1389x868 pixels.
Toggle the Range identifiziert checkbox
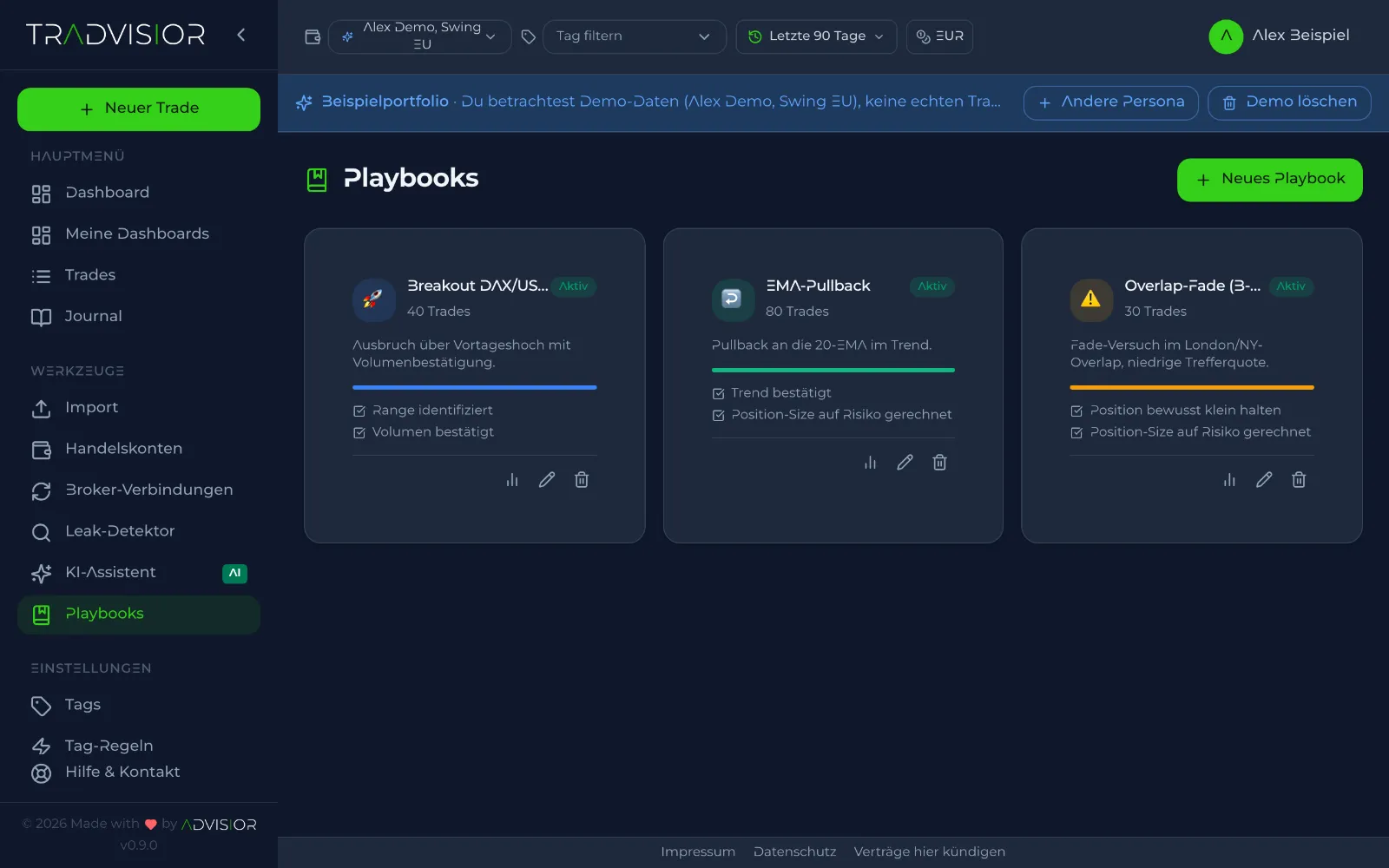(x=359, y=411)
